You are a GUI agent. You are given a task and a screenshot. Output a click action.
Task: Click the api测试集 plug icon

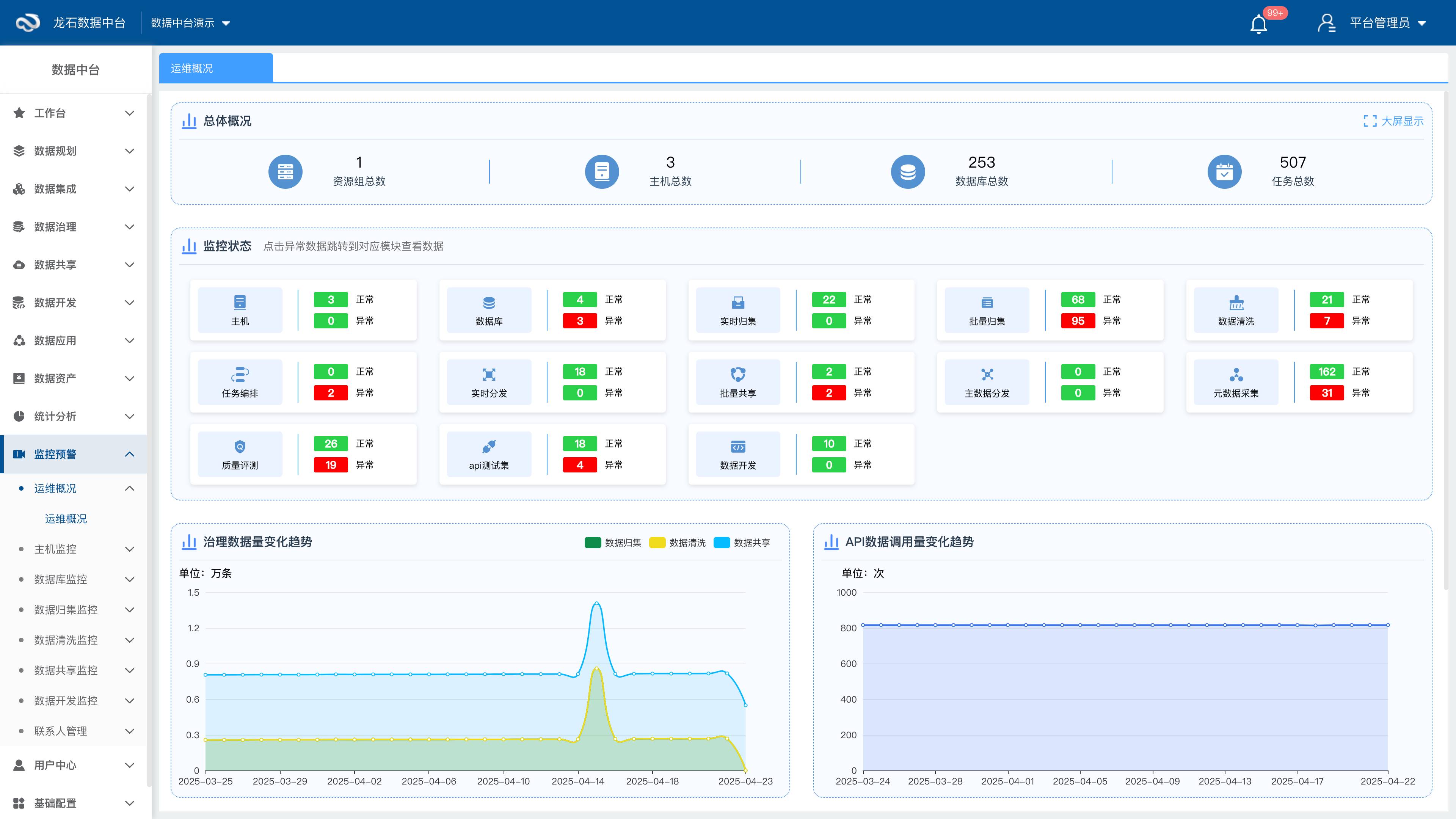[489, 447]
